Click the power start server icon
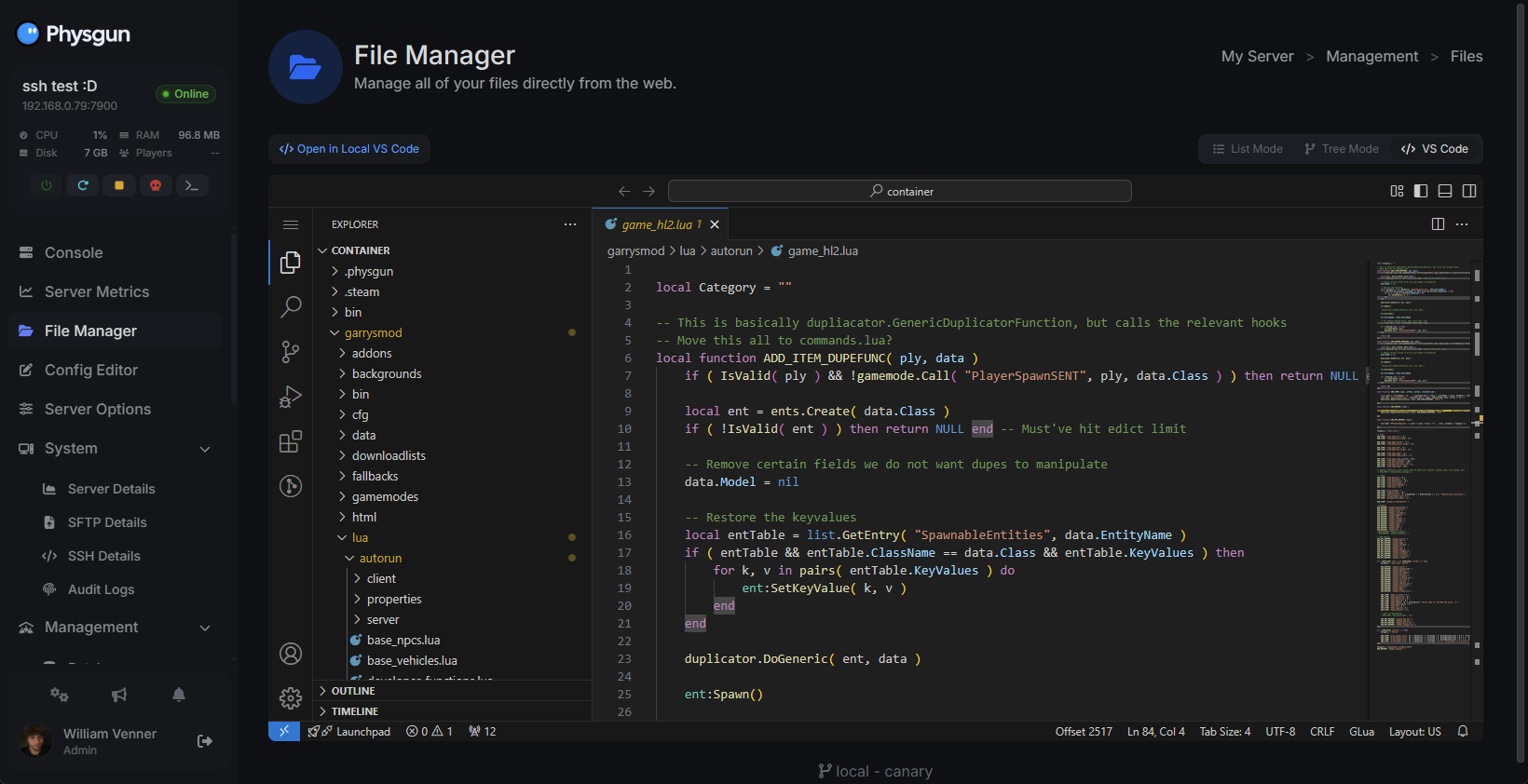Viewport: 1528px width, 784px height. 47,185
